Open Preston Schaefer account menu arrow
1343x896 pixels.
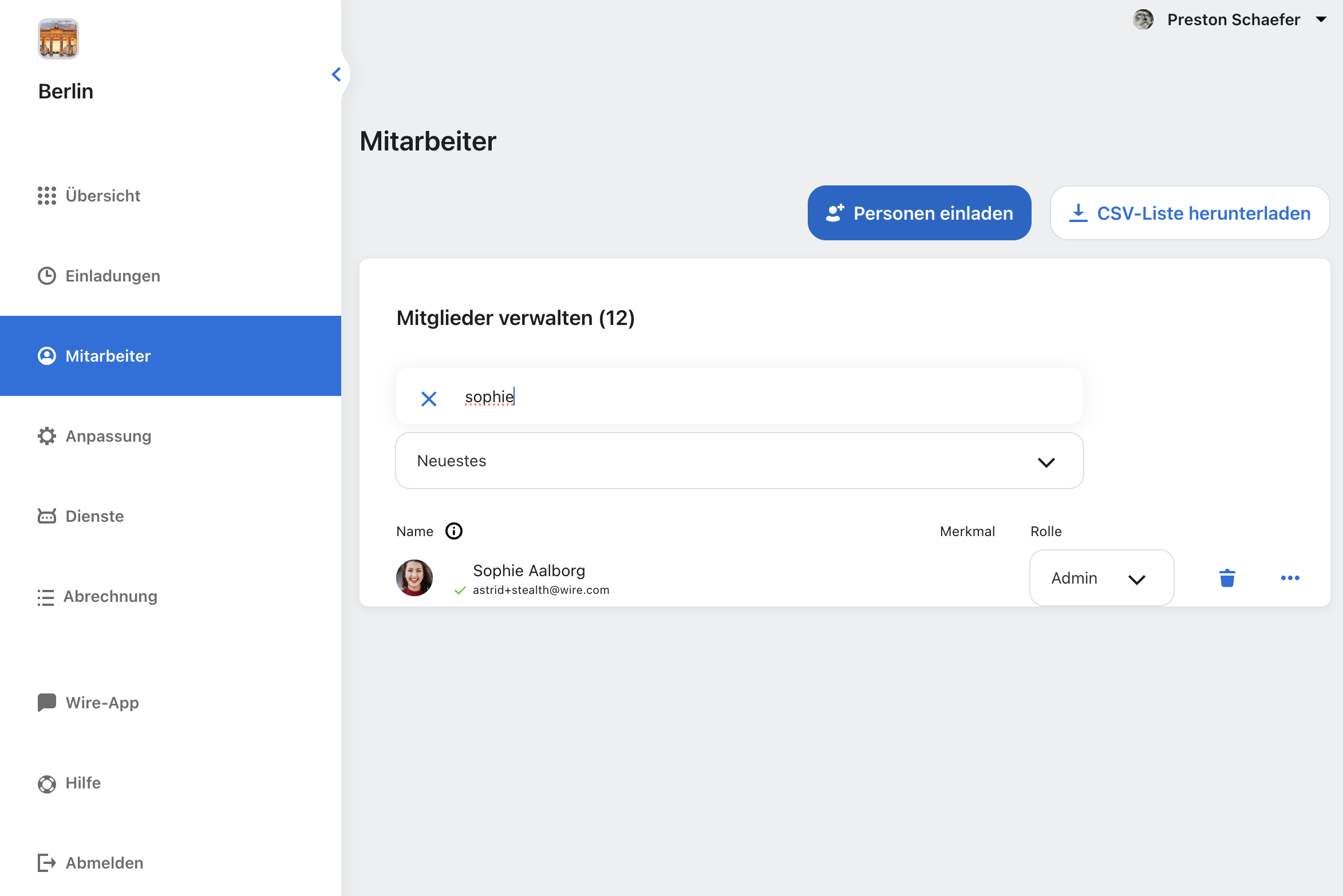(1321, 19)
